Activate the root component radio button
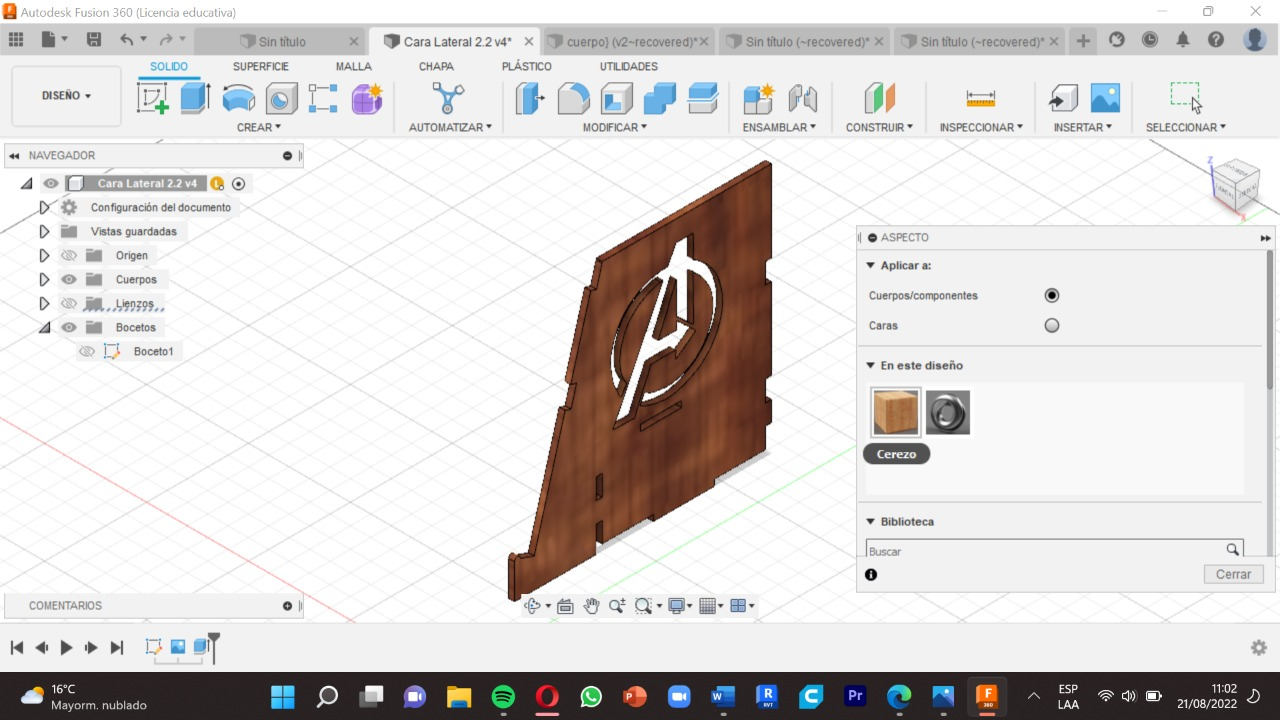 coord(238,183)
